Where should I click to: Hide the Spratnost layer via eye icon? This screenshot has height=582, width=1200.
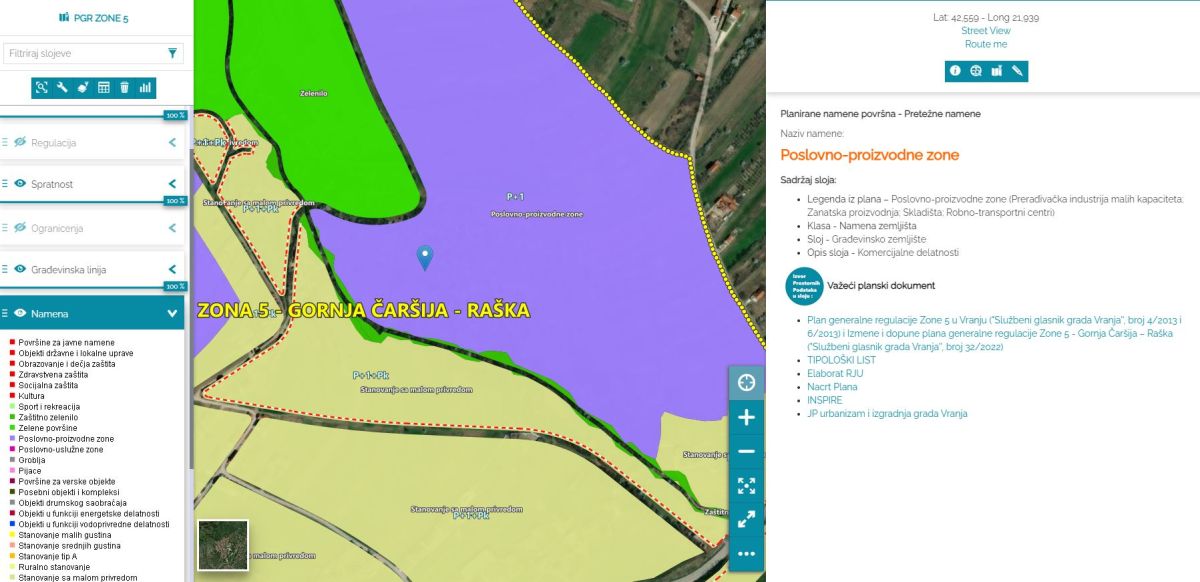coord(19,184)
